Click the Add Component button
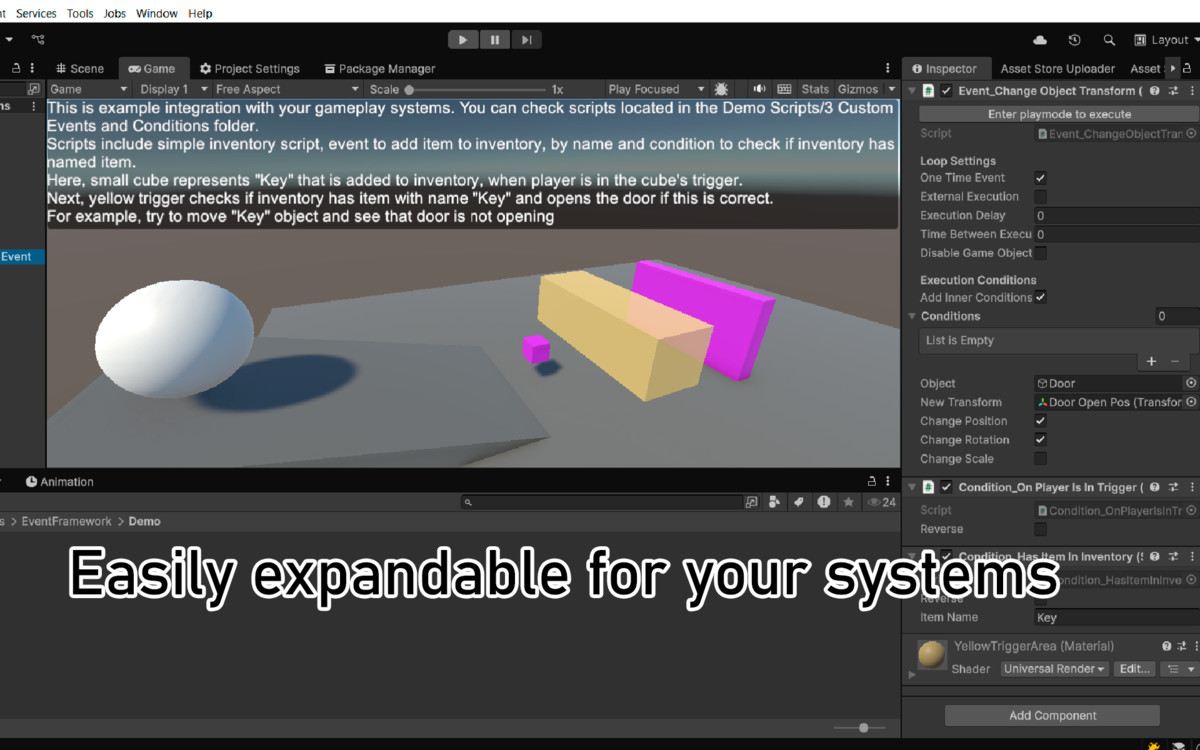This screenshot has width=1200, height=750. click(x=1051, y=715)
